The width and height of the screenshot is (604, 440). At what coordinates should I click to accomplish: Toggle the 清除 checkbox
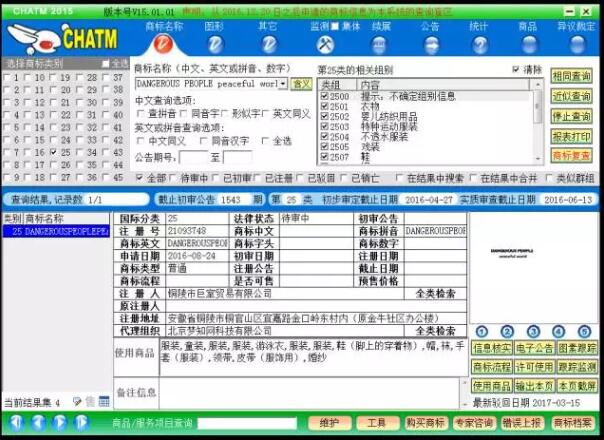(x=517, y=70)
